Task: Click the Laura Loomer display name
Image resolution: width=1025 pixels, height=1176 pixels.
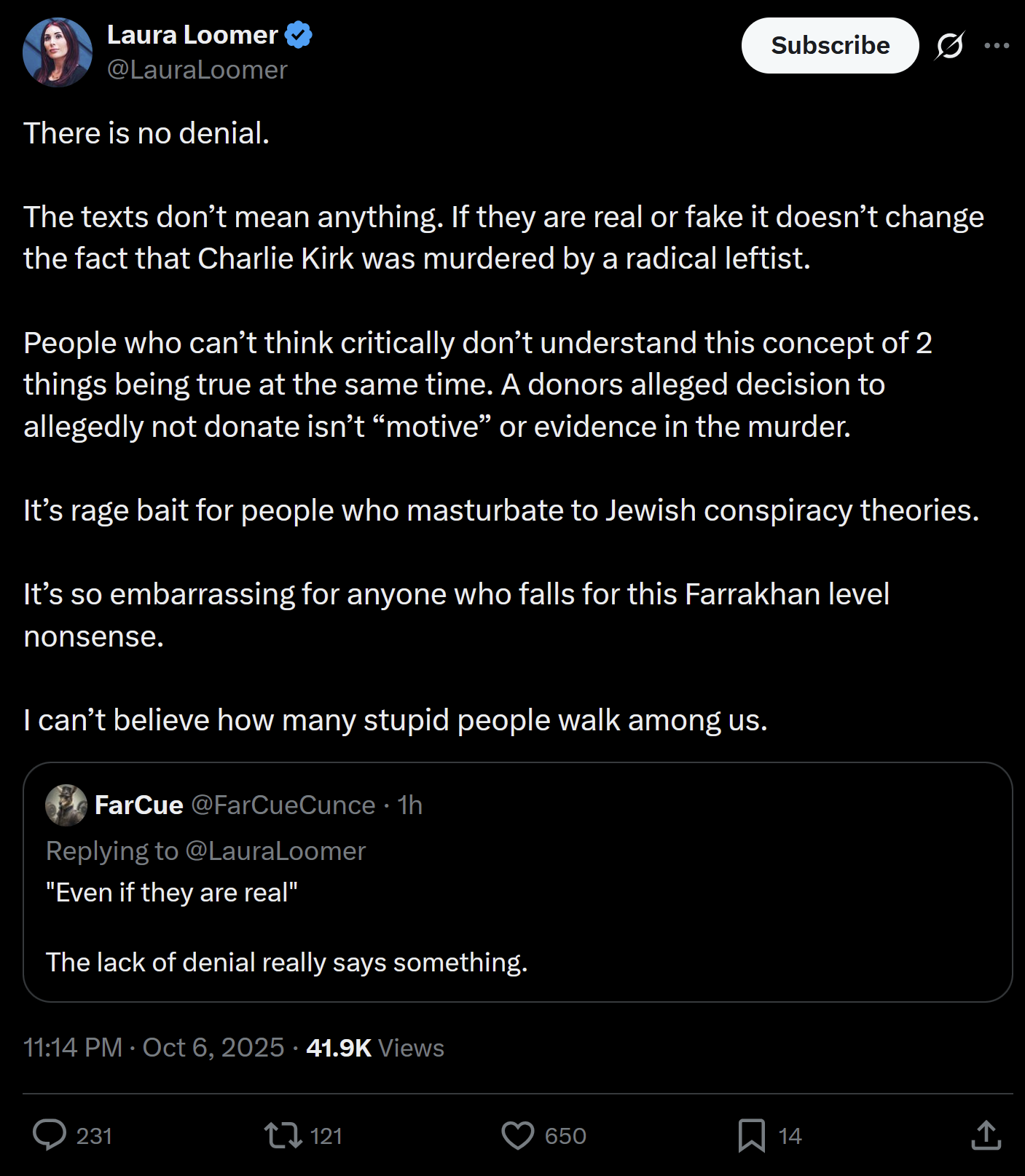Action: 192,35
